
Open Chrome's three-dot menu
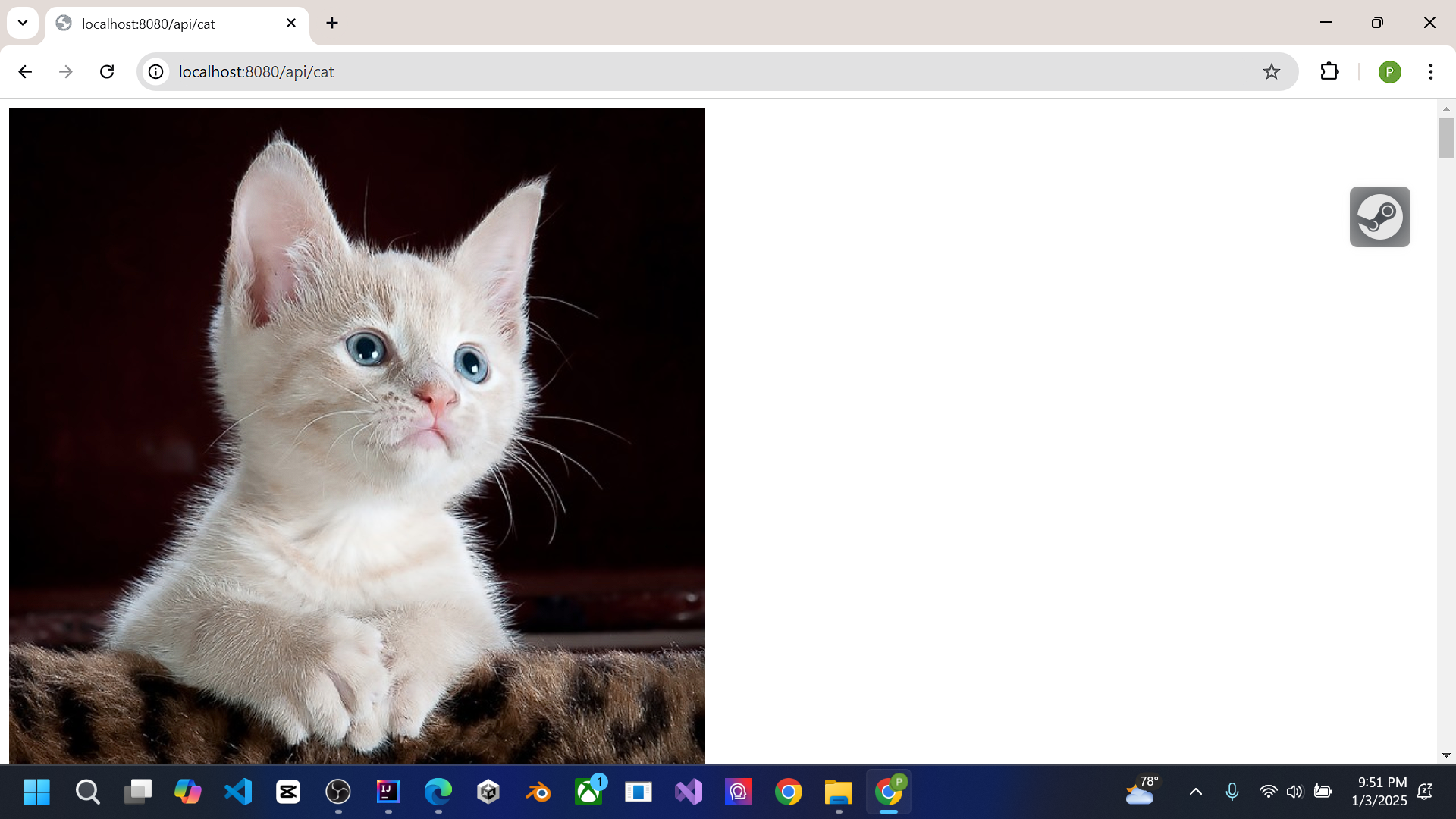[x=1430, y=71]
